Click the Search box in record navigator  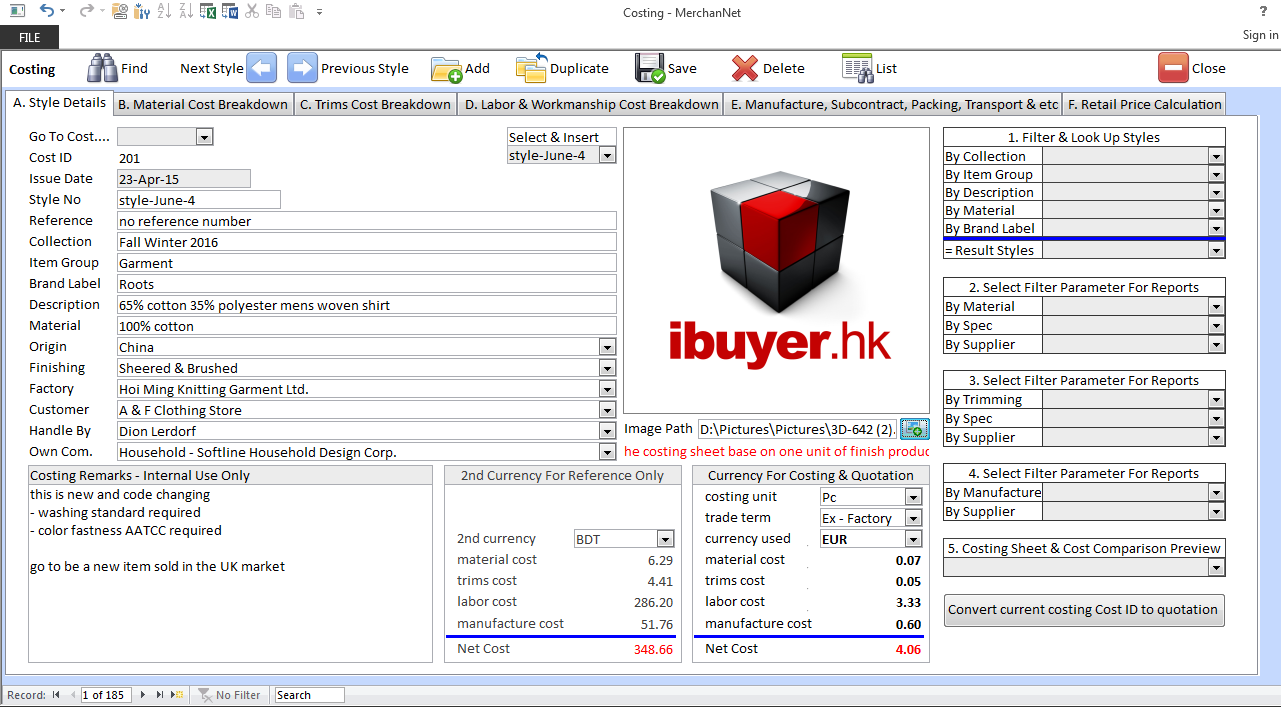pos(310,695)
